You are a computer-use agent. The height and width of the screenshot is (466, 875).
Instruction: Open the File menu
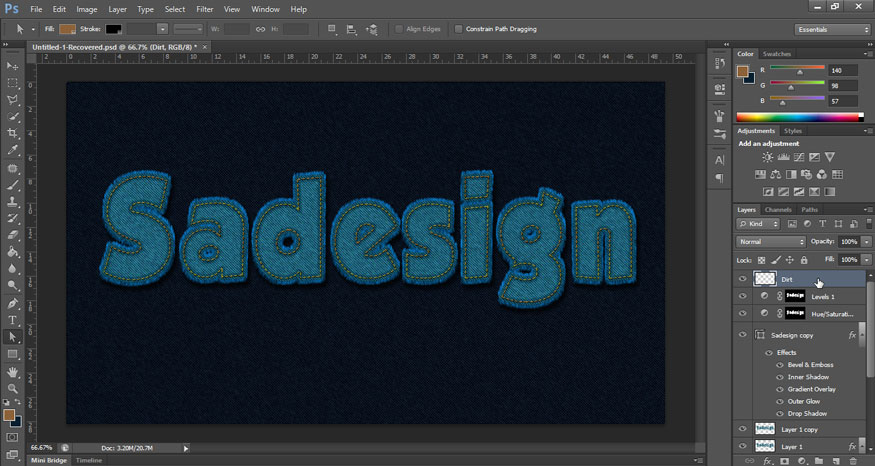pos(36,9)
